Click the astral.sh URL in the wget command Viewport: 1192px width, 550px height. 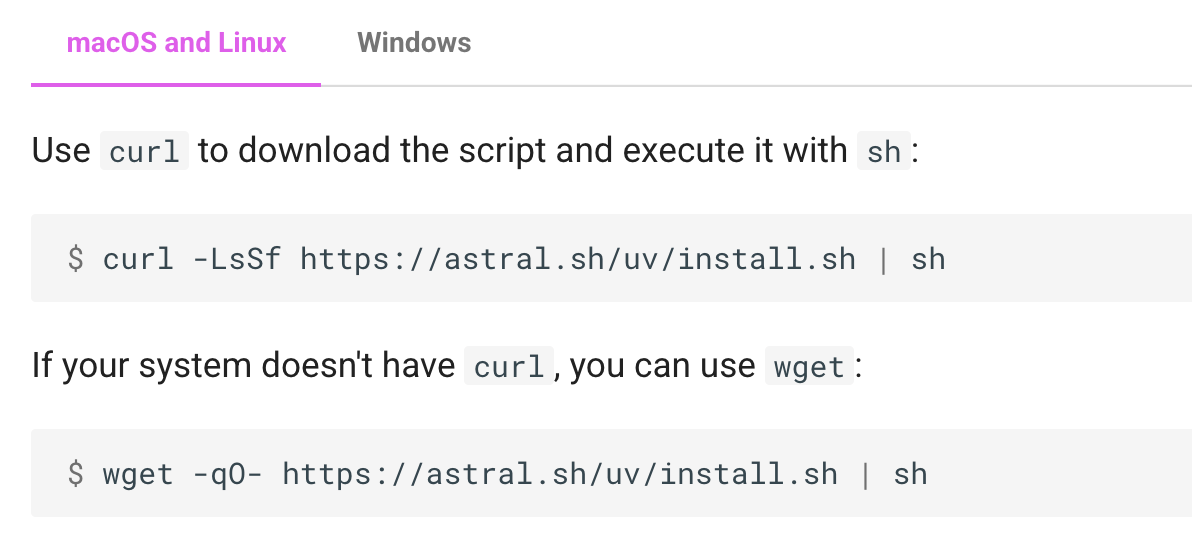point(560,473)
